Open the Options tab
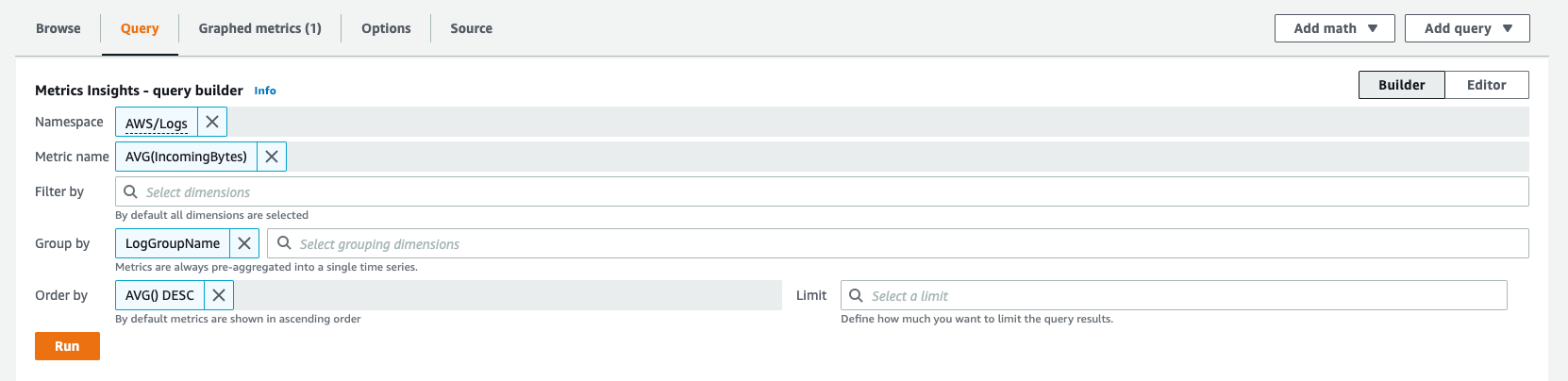 (x=386, y=28)
